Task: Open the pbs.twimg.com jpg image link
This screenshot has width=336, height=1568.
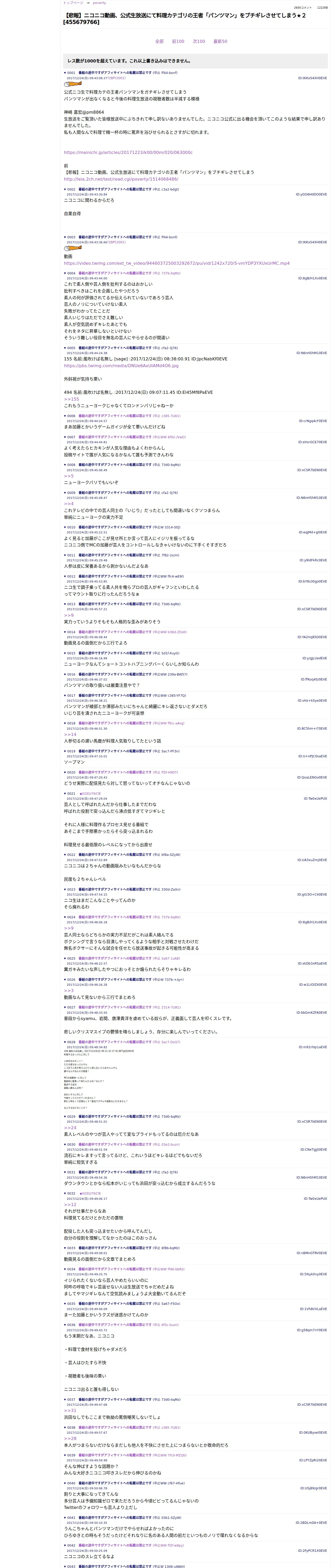Action: (x=121, y=366)
